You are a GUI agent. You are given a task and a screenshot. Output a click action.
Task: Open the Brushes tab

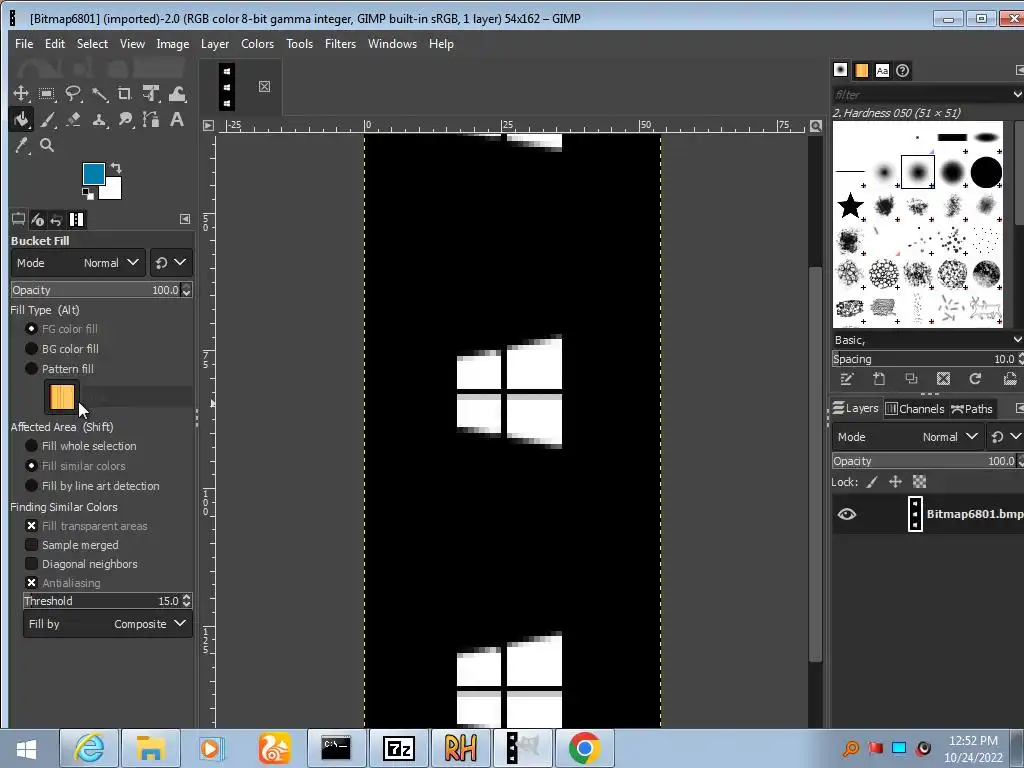coord(840,70)
